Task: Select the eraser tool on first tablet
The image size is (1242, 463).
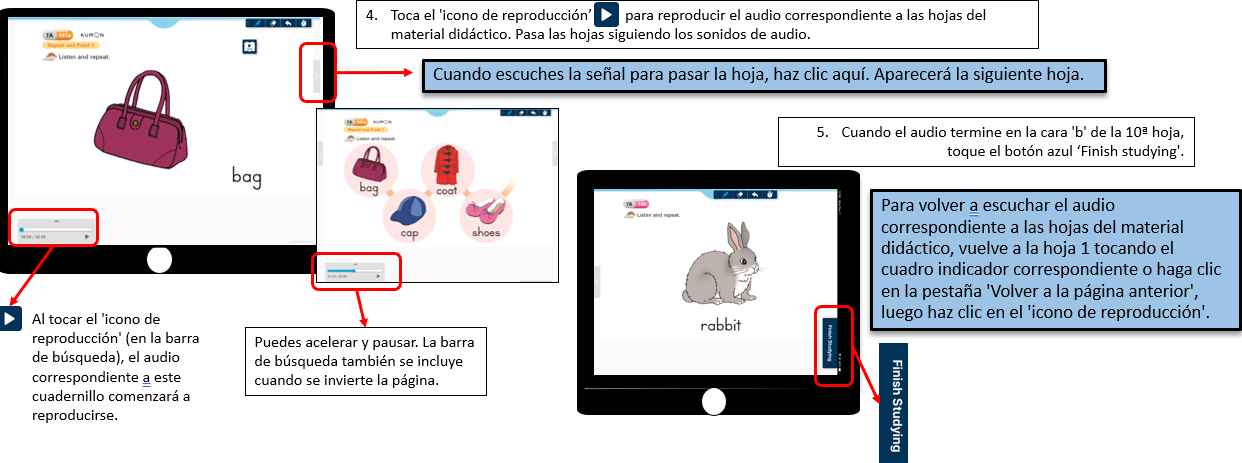Action: click(x=273, y=21)
